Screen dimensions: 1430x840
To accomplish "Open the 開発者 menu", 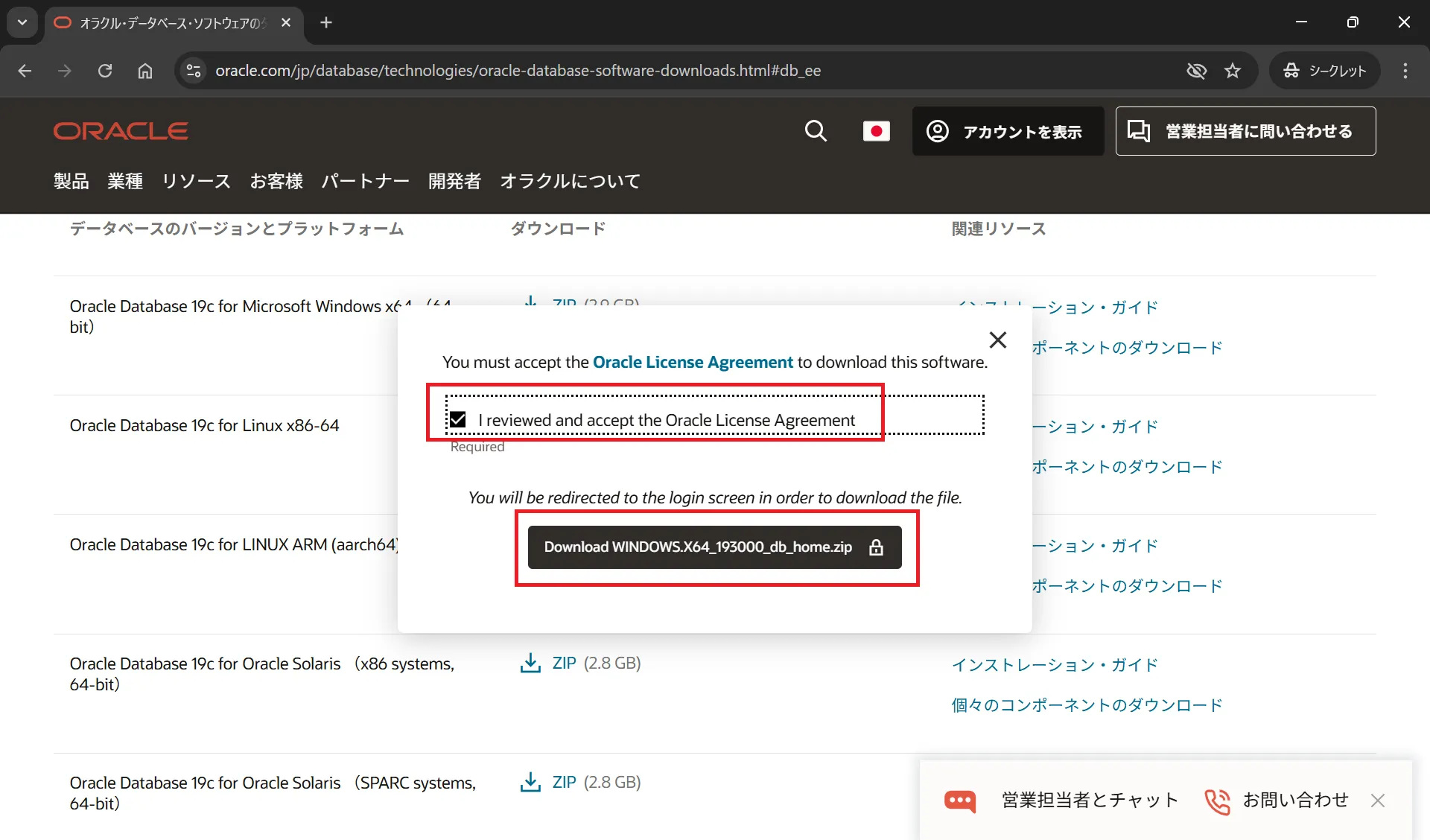I will coord(454,181).
